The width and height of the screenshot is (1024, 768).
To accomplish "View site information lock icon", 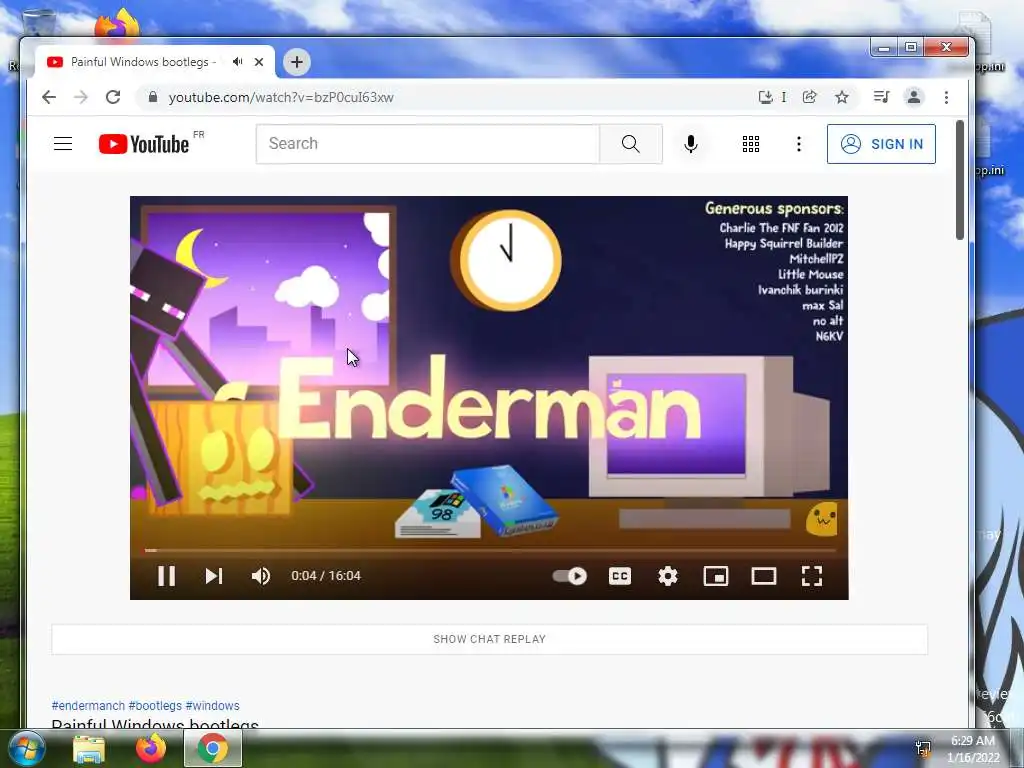I will [153, 97].
